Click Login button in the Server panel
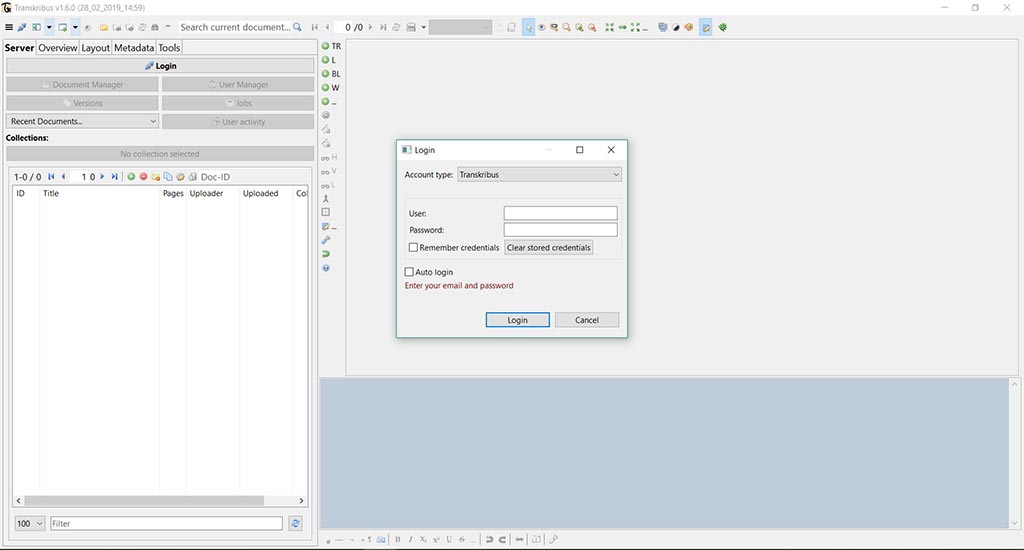 click(x=160, y=66)
